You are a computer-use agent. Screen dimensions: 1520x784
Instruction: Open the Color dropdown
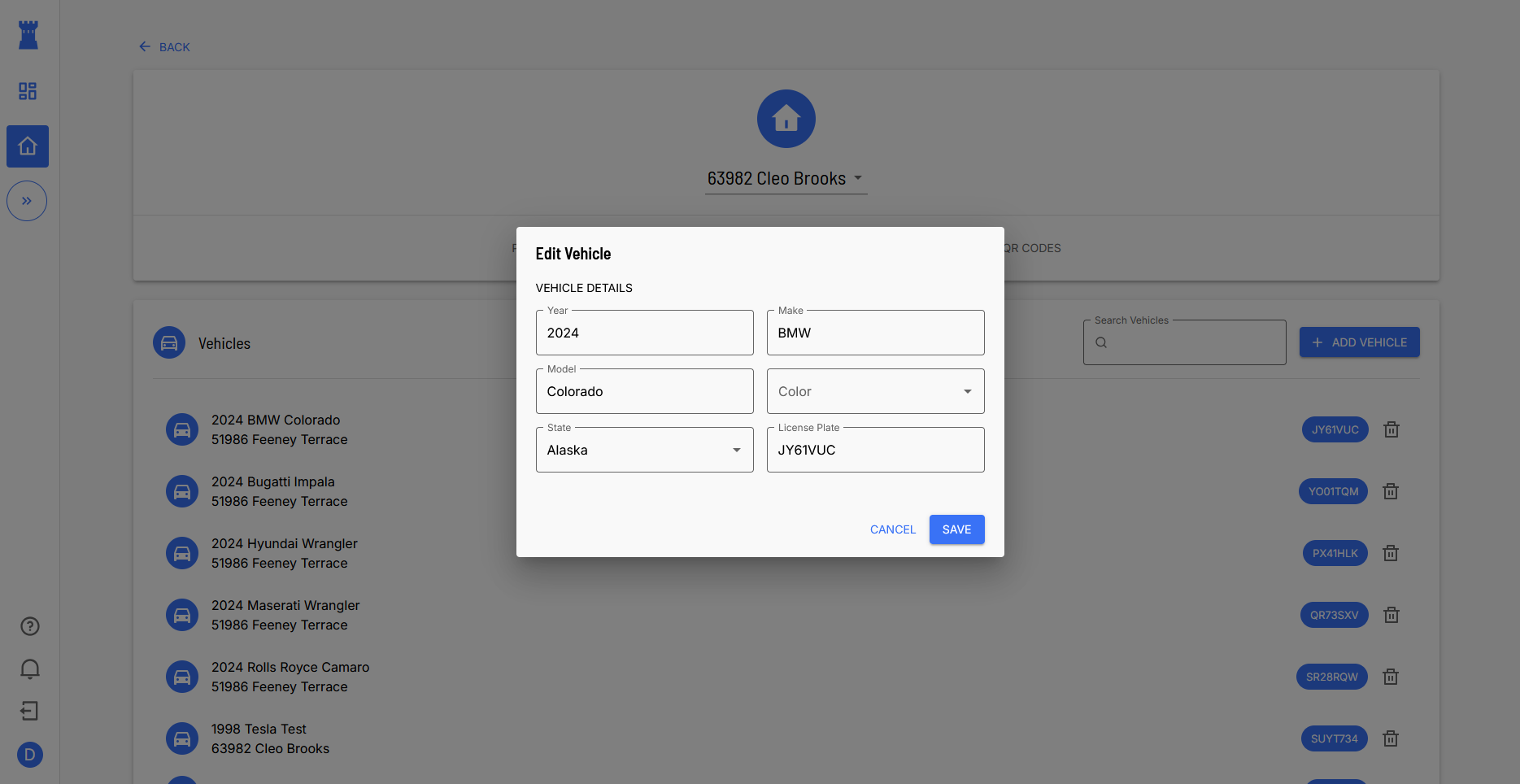point(875,391)
